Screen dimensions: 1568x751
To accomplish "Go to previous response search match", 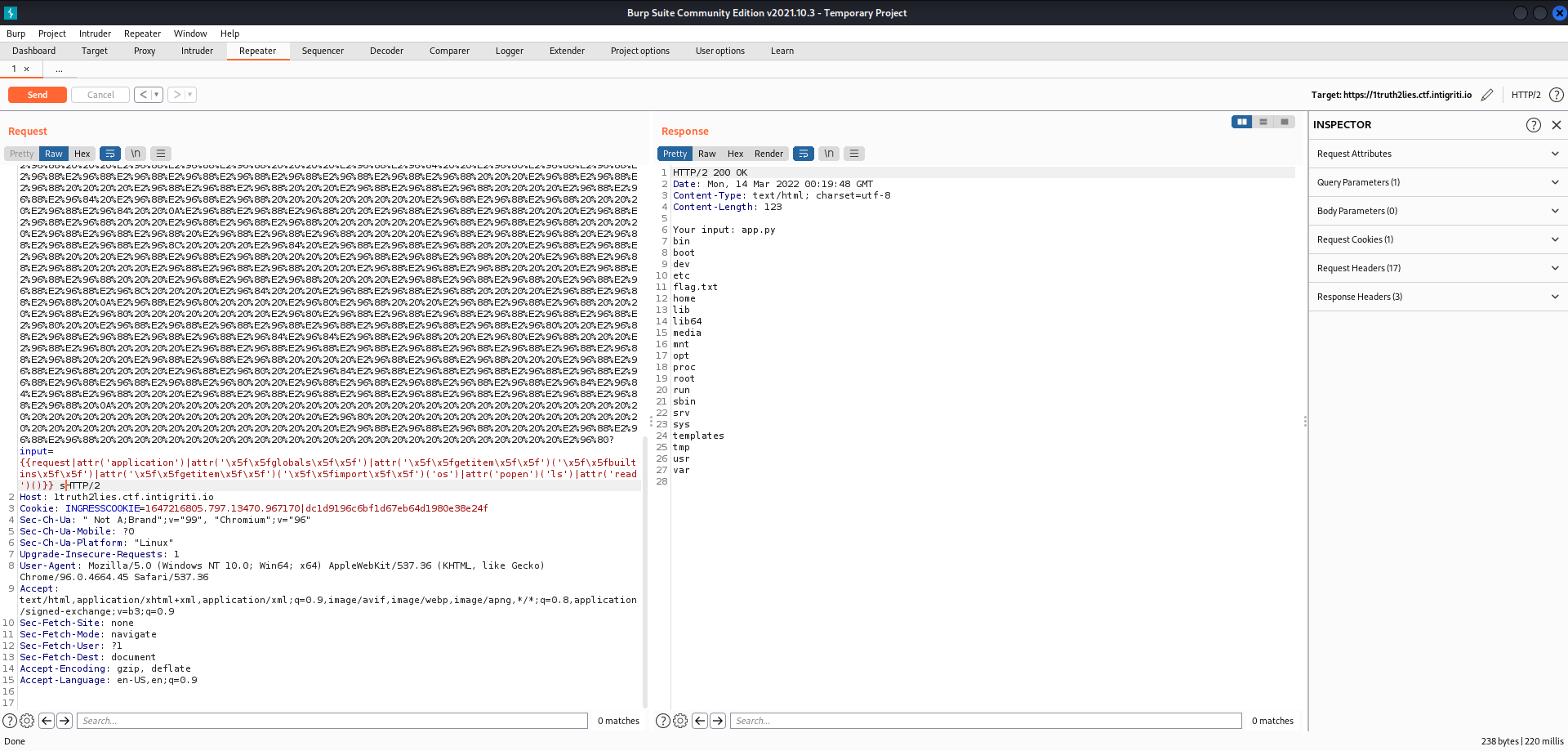I will [x=700, y=721].
